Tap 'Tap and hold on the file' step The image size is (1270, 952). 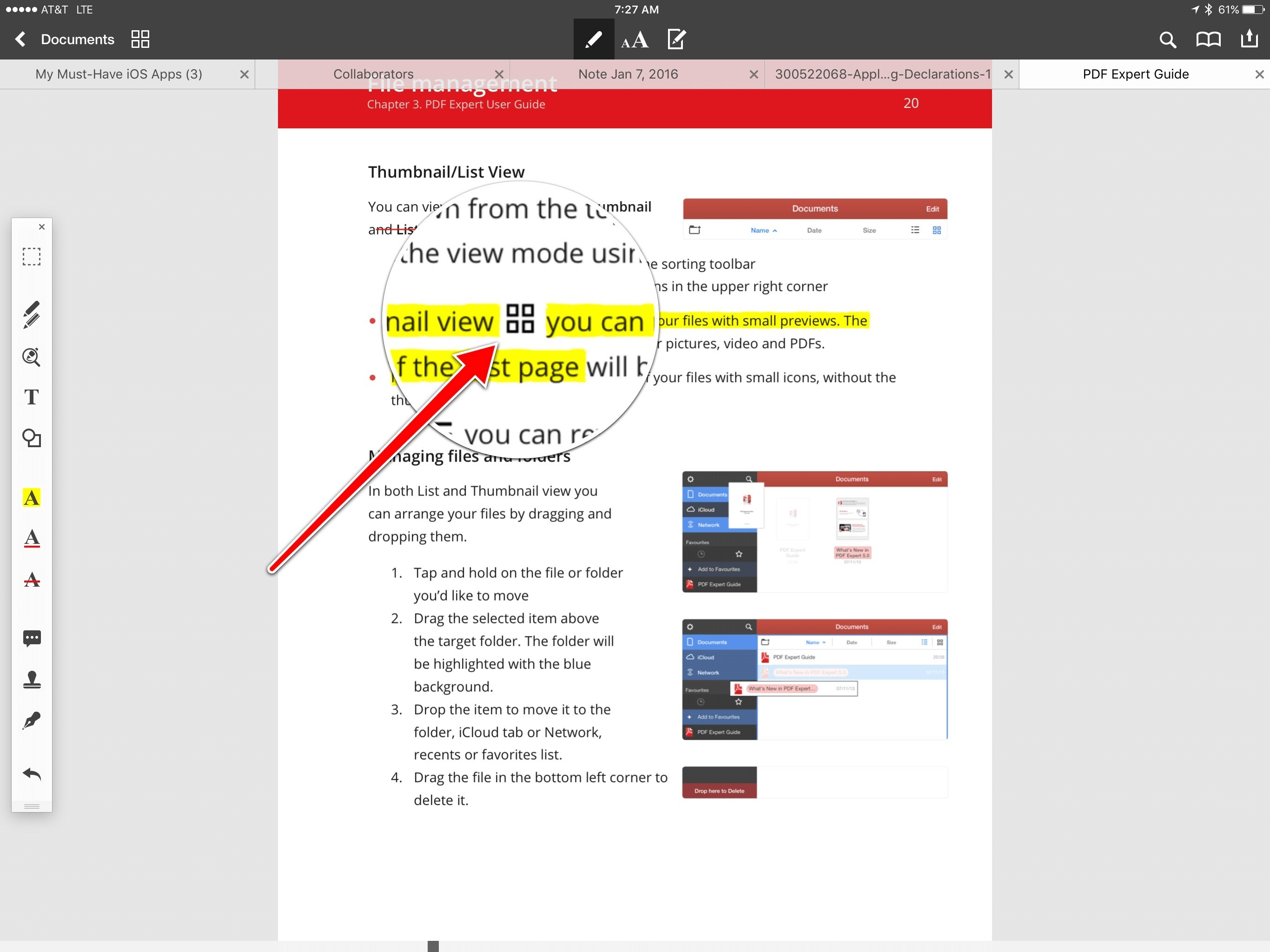click(x=518, y=584)
